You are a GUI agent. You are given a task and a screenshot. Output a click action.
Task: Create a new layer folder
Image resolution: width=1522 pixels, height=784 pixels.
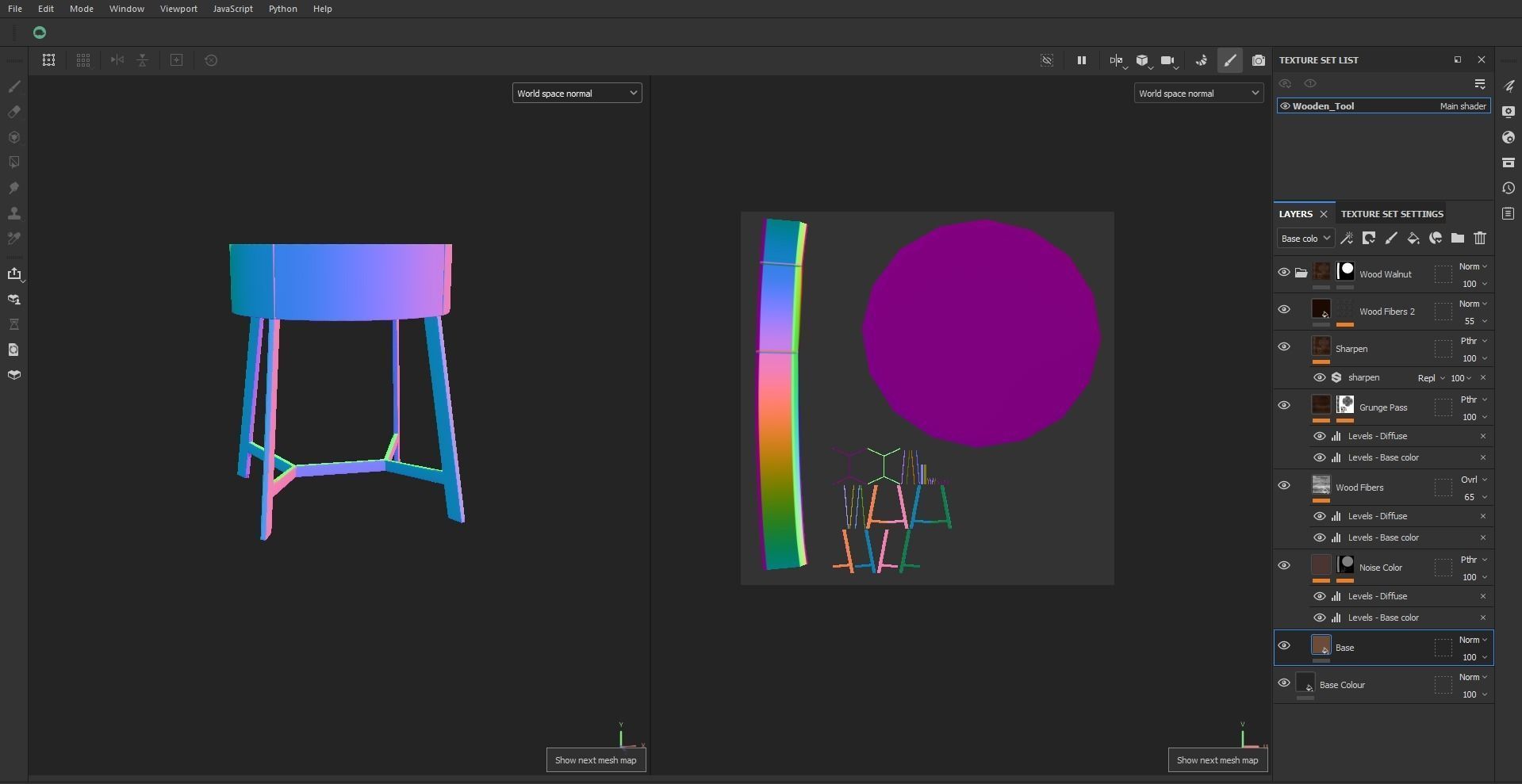pos(1458,238)
